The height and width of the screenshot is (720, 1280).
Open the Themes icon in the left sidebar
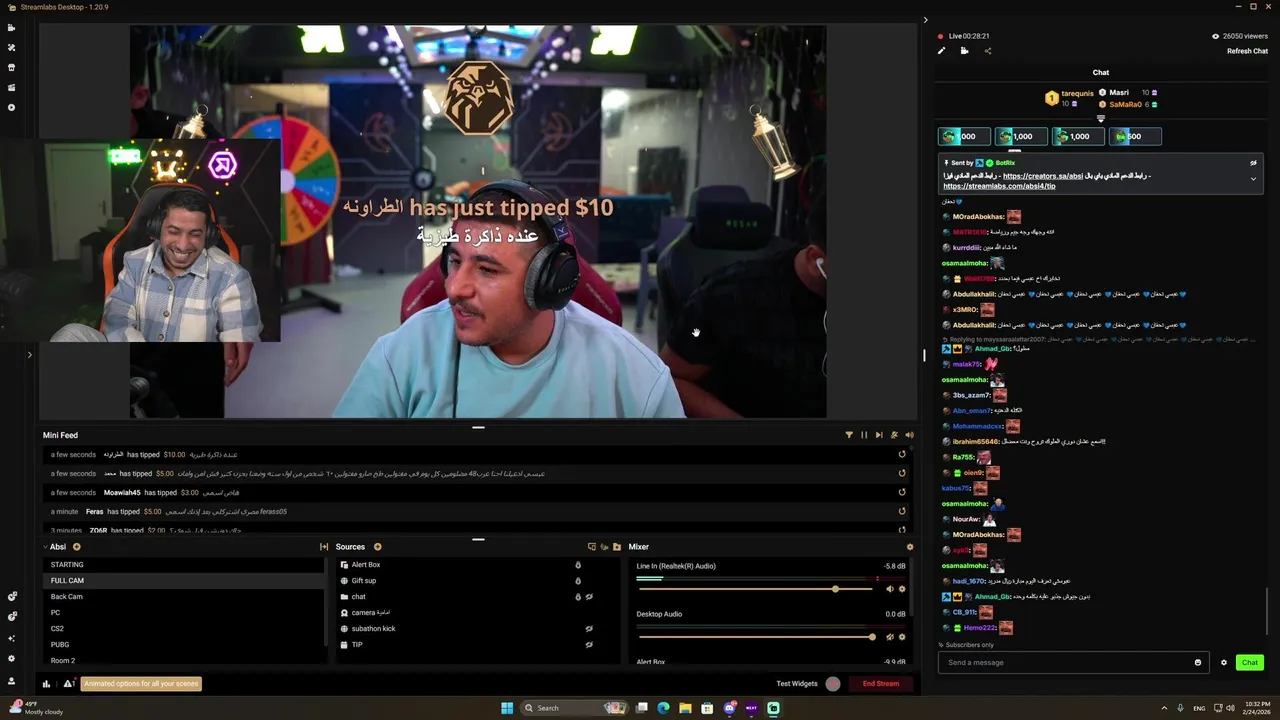point(12,47)
